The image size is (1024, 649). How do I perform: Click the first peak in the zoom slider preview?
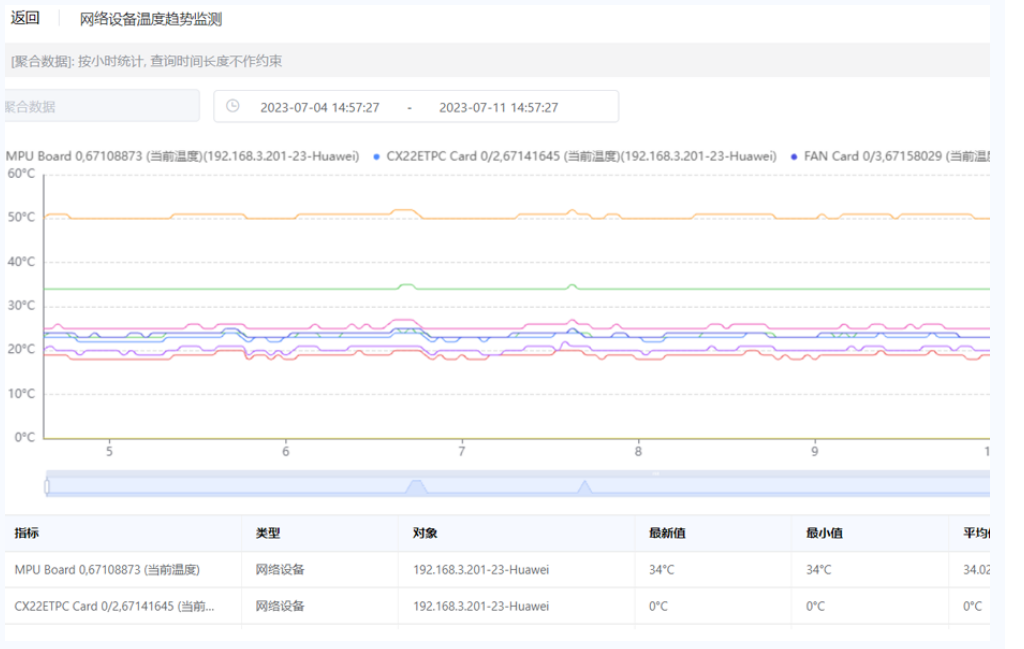(x=416, y=486)
